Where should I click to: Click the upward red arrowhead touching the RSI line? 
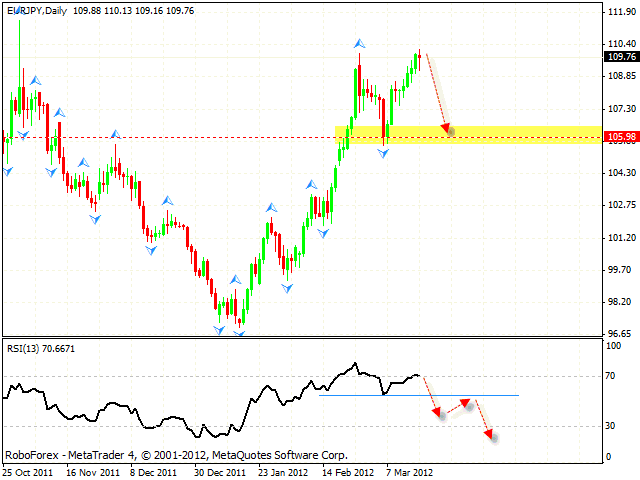point(464,403)
